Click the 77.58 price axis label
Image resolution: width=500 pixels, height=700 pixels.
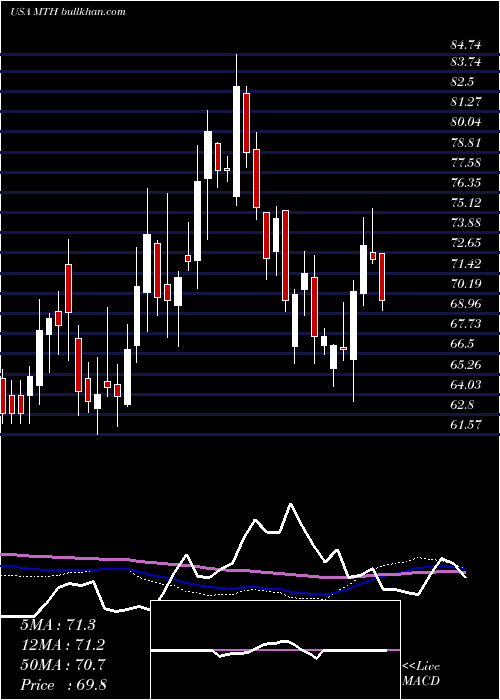[x=466, y=162]
